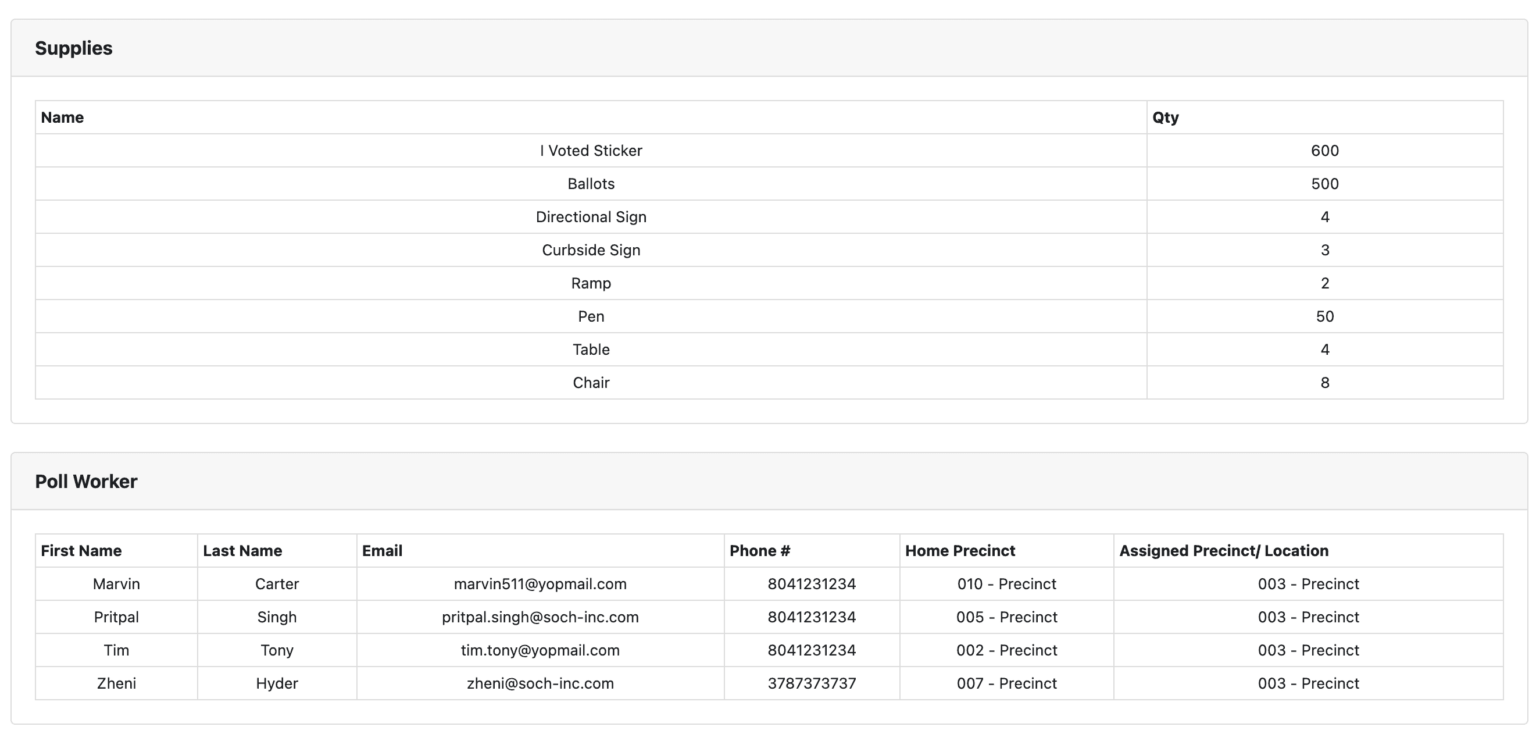Image resolution: width=1536 pixels, height=748 pixels.
Task: Select the Name column header in Supplies
Action: pos(62,117)
